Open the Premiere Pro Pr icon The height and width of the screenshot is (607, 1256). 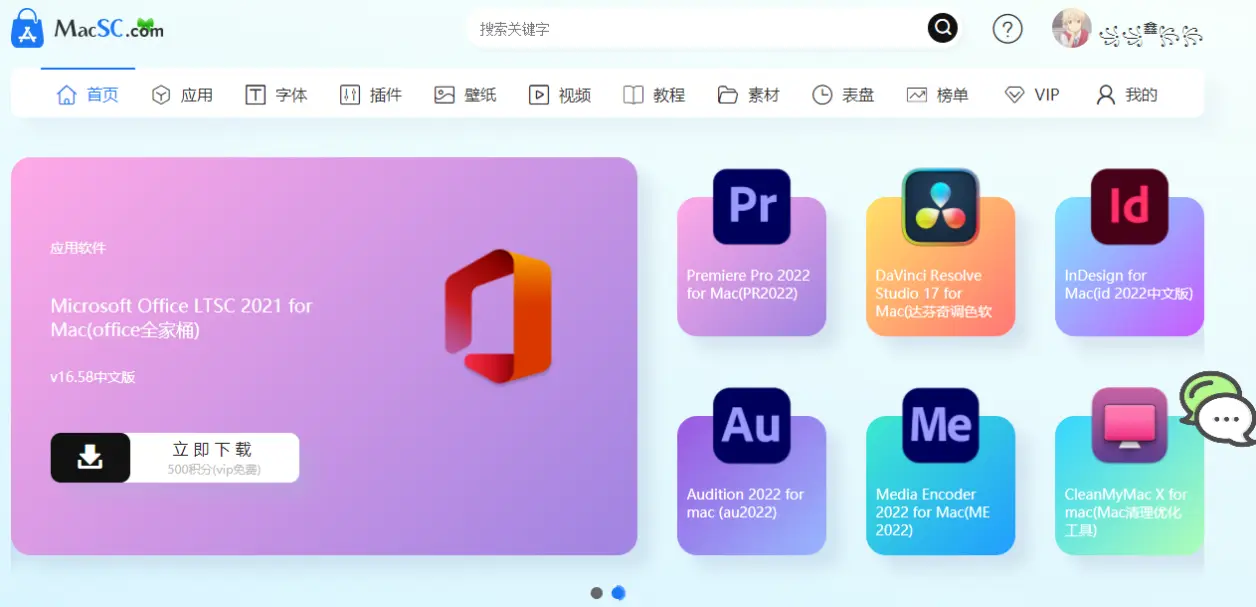click(x=752, y=206)
